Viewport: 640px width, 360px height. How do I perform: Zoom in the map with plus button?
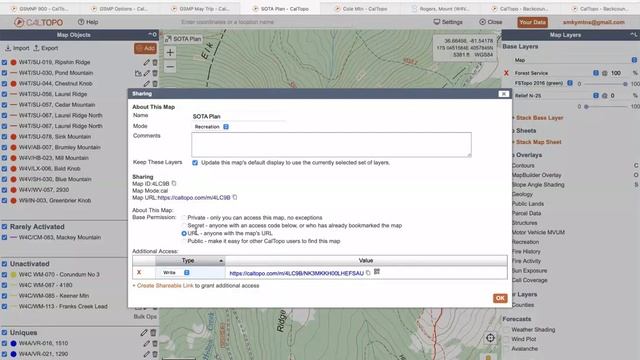(x=170, y=52)
